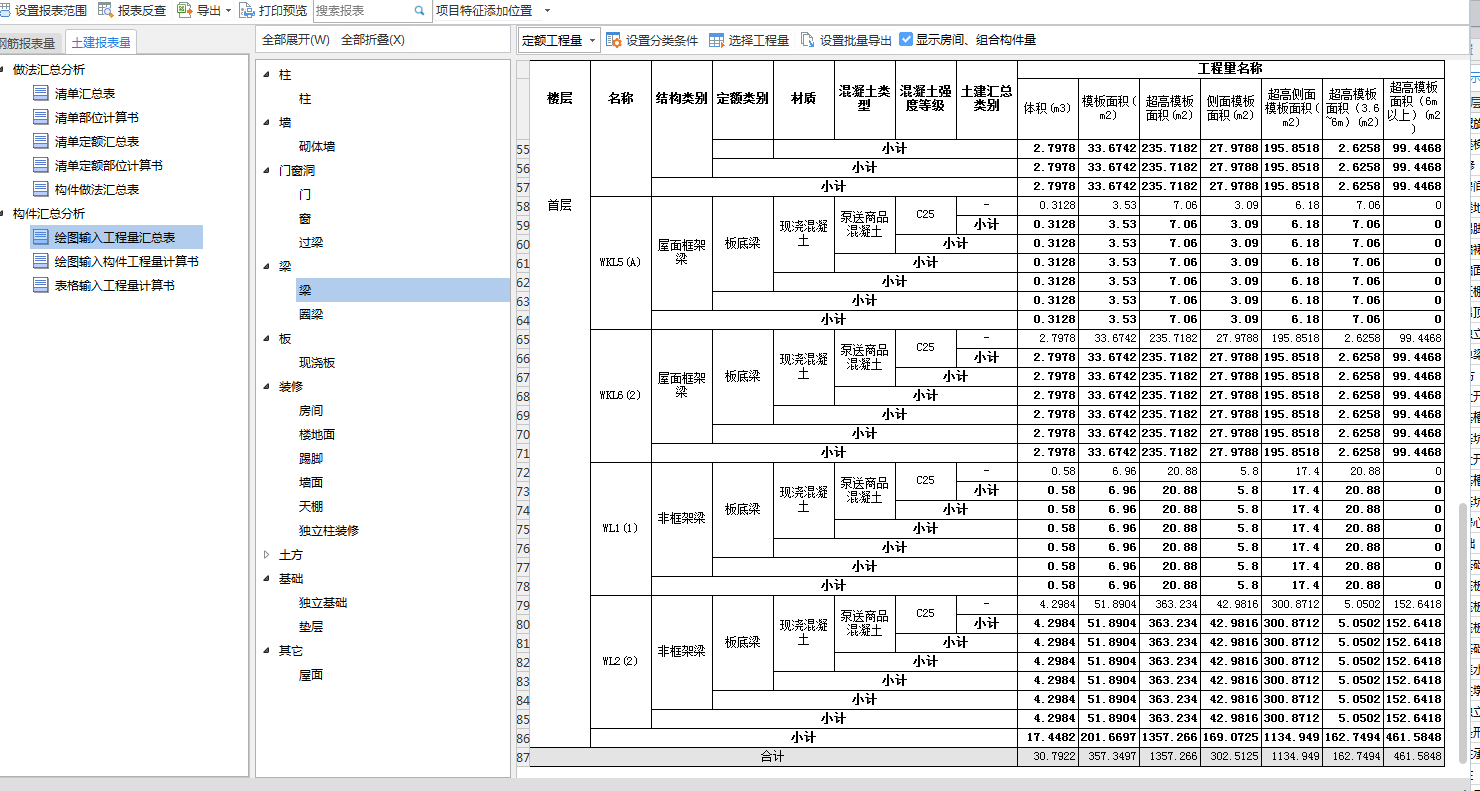The image size is (1480, 791).
Task: Open the 构件做法汇总表 report icon
Action: [x=41, y=190]
